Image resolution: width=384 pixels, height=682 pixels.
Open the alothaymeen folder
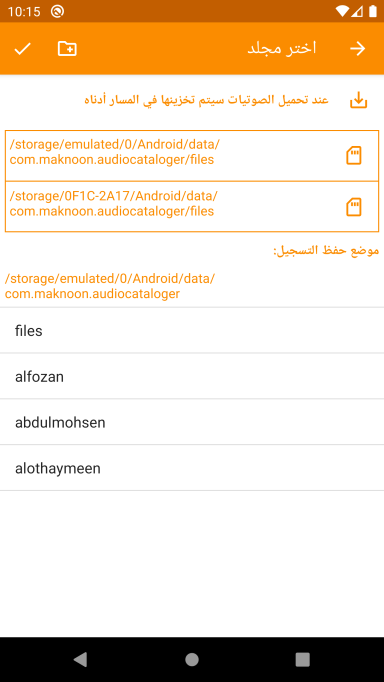pyautogui.click(x=192, y=468)
